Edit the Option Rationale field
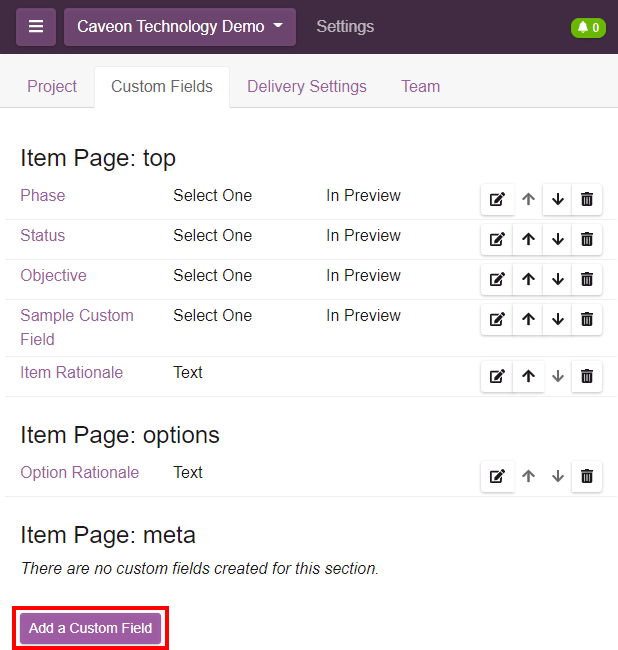Viewport: 618px width, 650px height. pos(497,476)
